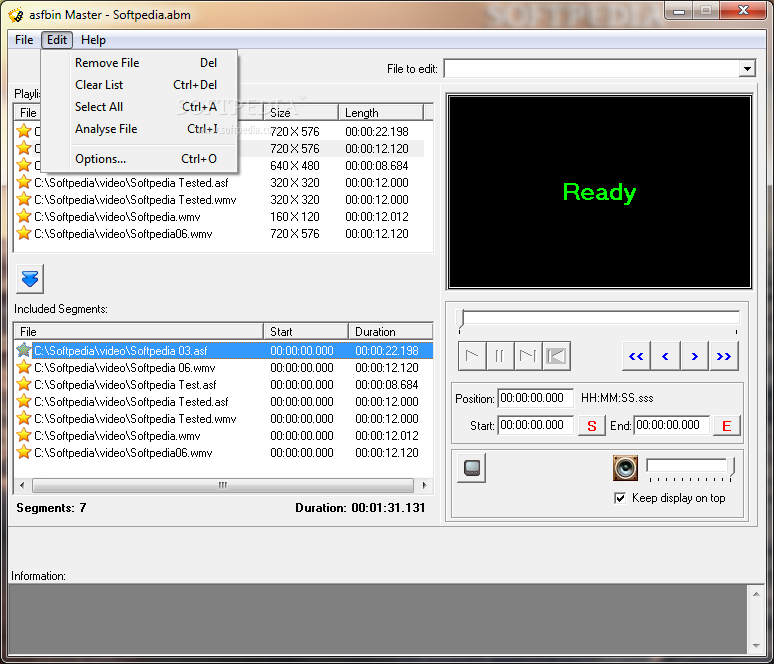Click the segments Start column header

click(306, 332)
